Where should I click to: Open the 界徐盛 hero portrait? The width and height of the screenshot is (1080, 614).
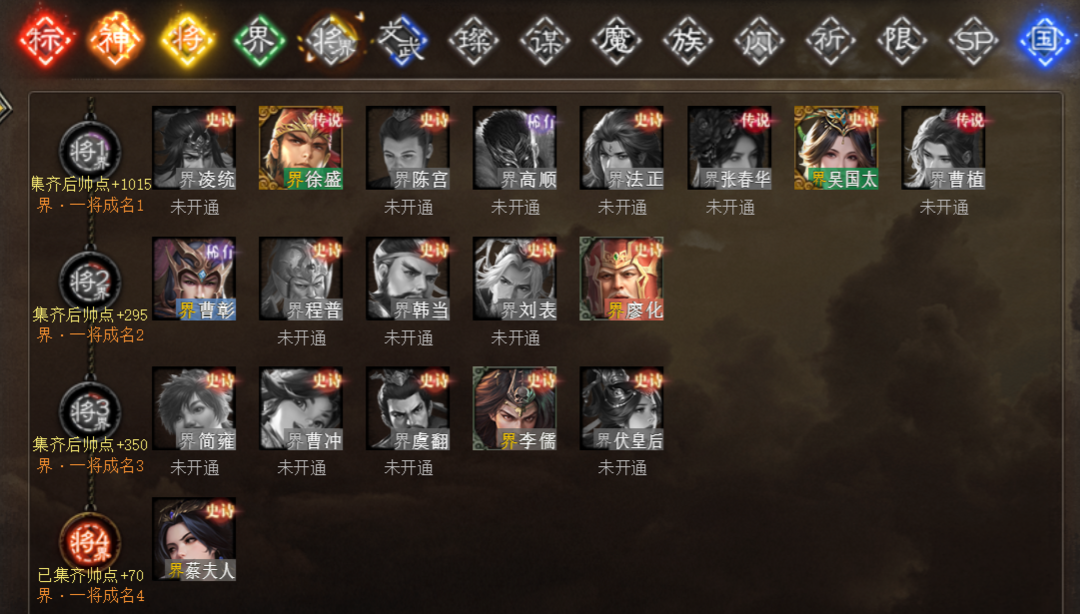(x=301, y=147)
